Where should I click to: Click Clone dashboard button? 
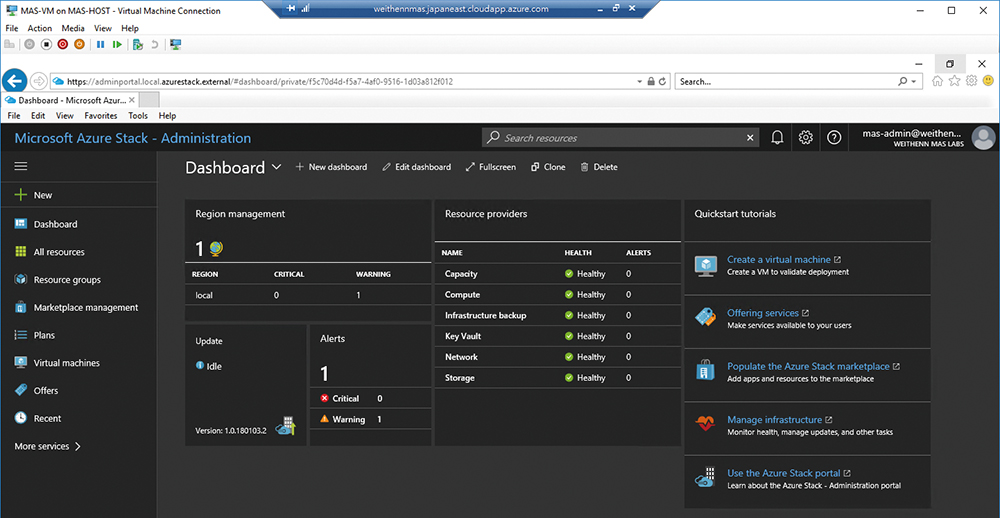tap(548, 167)
